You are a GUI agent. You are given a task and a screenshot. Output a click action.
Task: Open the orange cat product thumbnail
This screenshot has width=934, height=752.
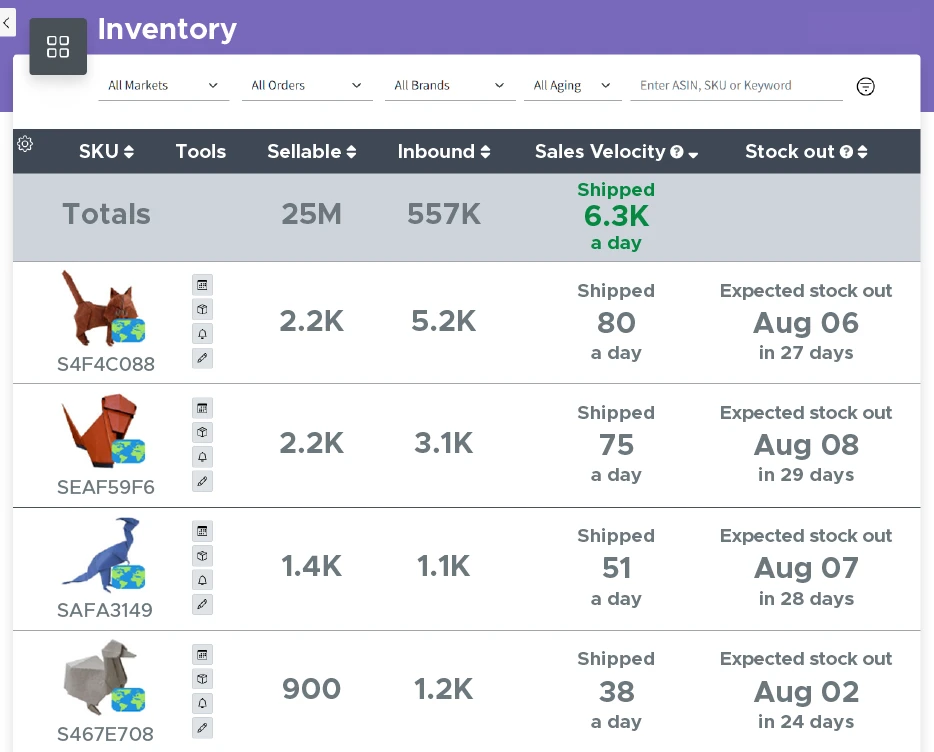(x=103, y=308)
